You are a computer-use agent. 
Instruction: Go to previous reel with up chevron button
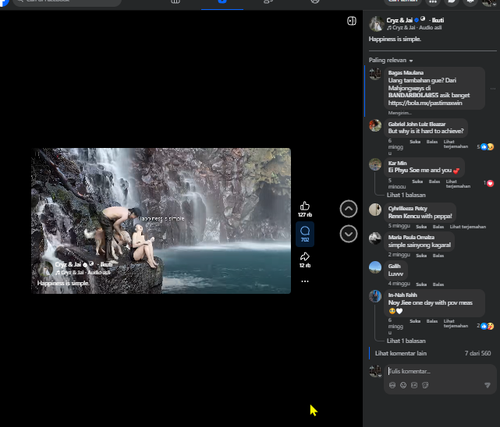click(348, 209)
